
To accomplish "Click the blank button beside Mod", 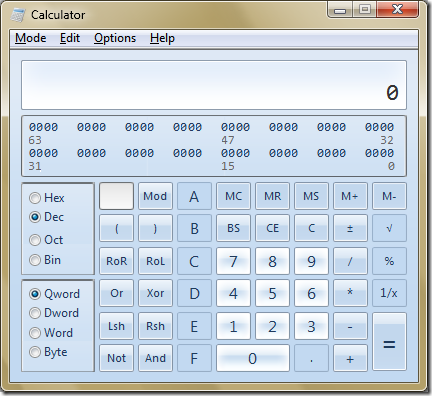I will (x=116, y=196).
